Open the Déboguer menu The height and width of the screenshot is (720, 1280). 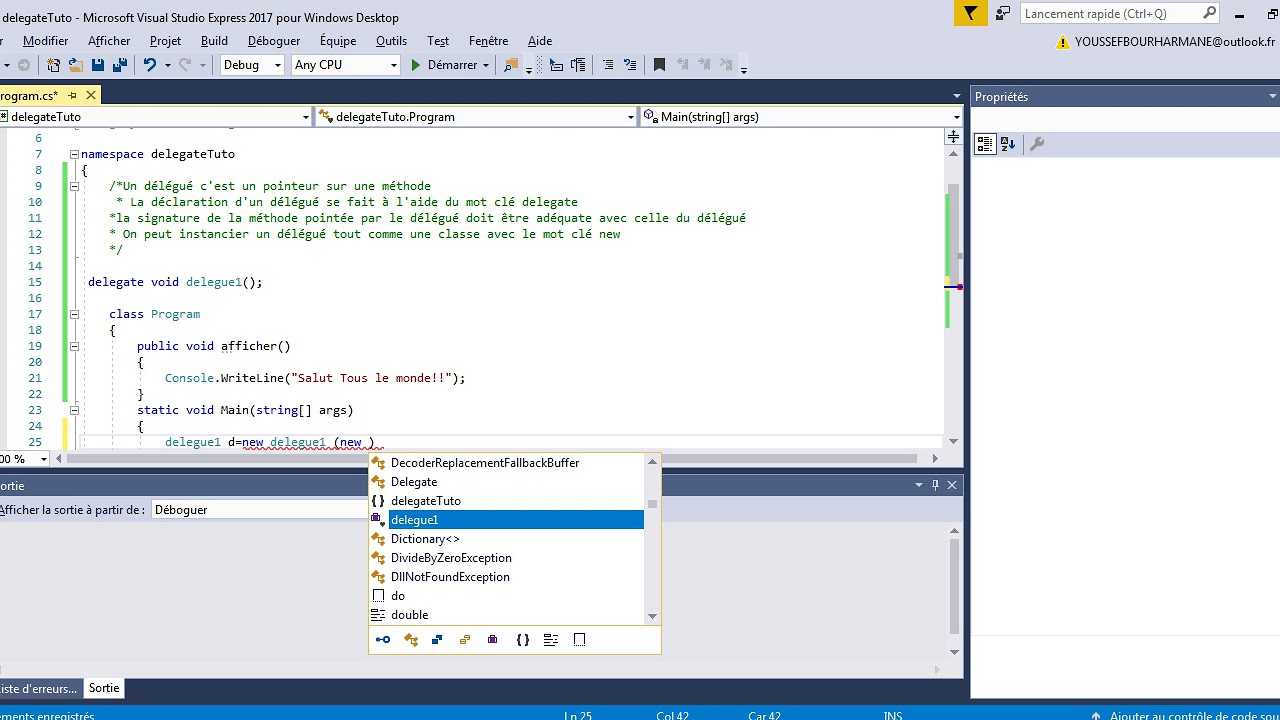tap(274, 41)
